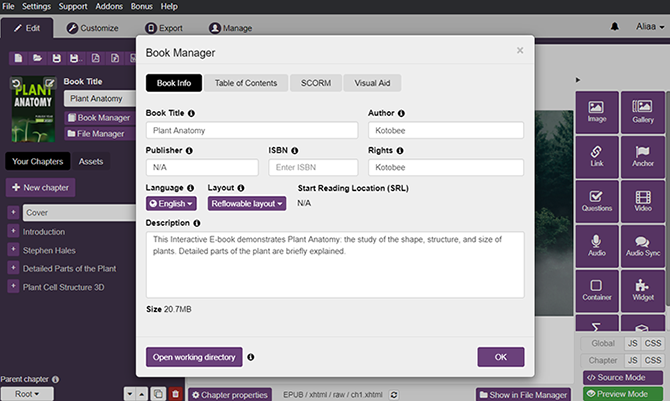The width and height of the screenshot is (670, 401).
Task: Insert an Image element from the side panel
Action: (597, 112)
